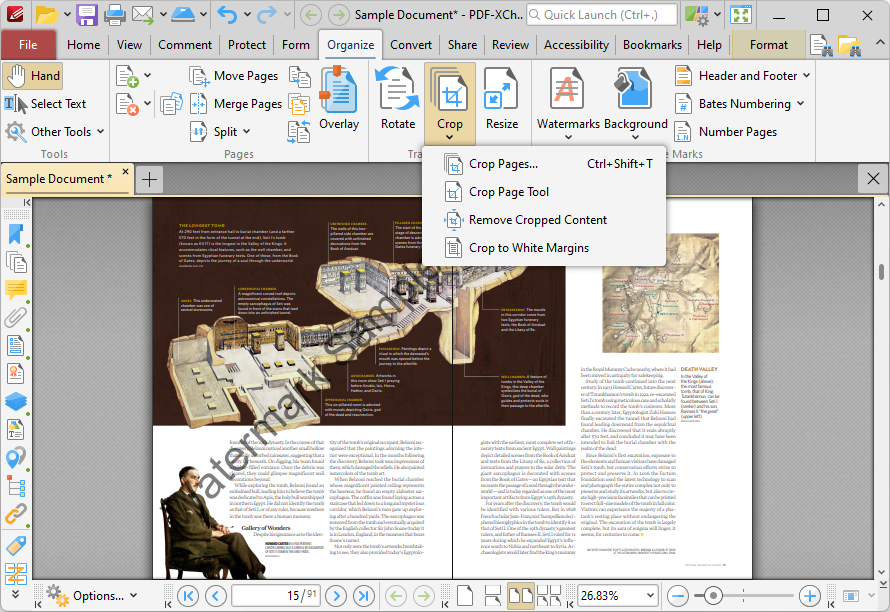Click the Insert Pages icon
Viewport: 890px width, 612px height.
[127, 76]
